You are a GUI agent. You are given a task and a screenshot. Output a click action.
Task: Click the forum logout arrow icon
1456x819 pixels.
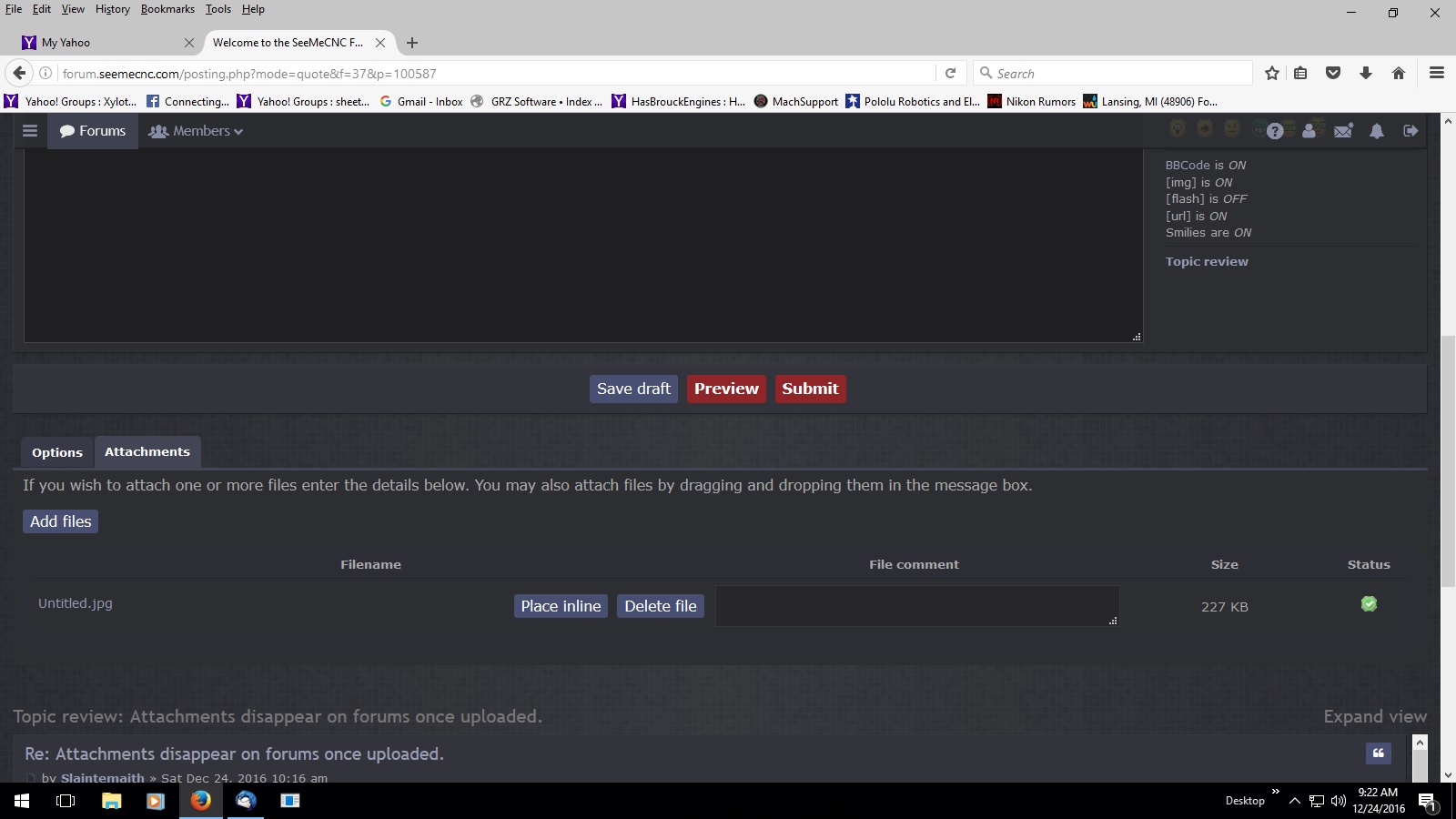[x=1410, y=131]
